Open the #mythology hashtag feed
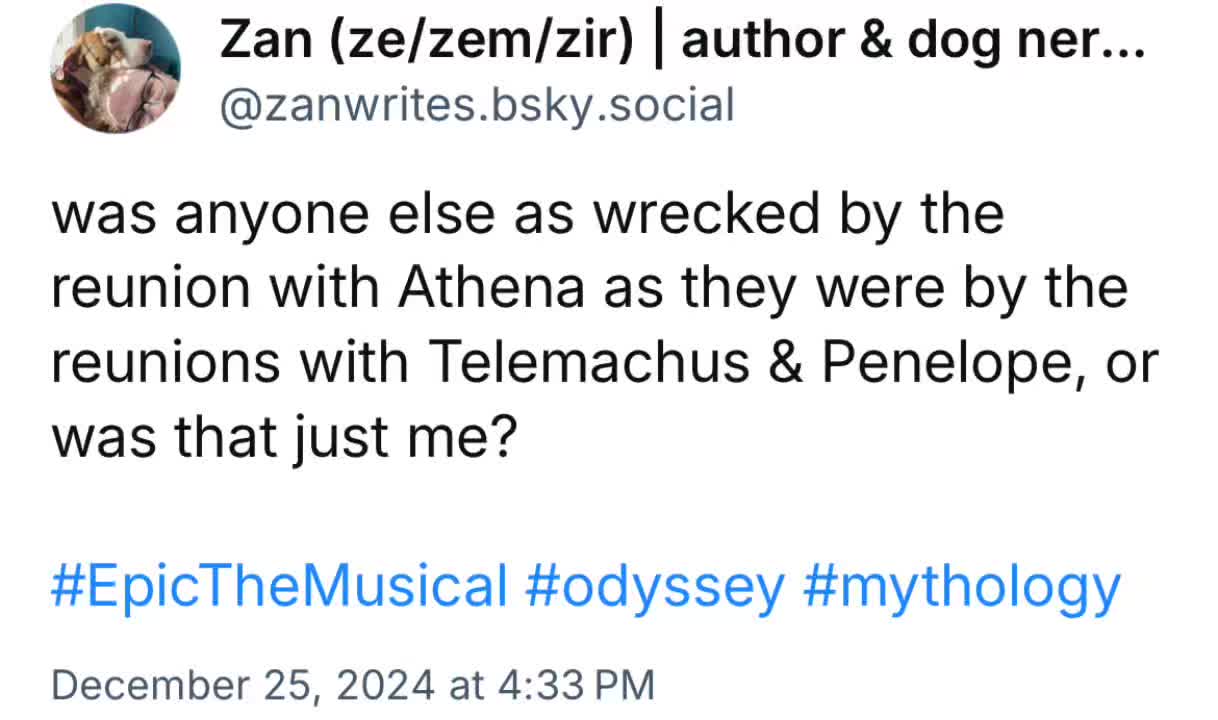Screen dimensions: 1218x720 961,588
